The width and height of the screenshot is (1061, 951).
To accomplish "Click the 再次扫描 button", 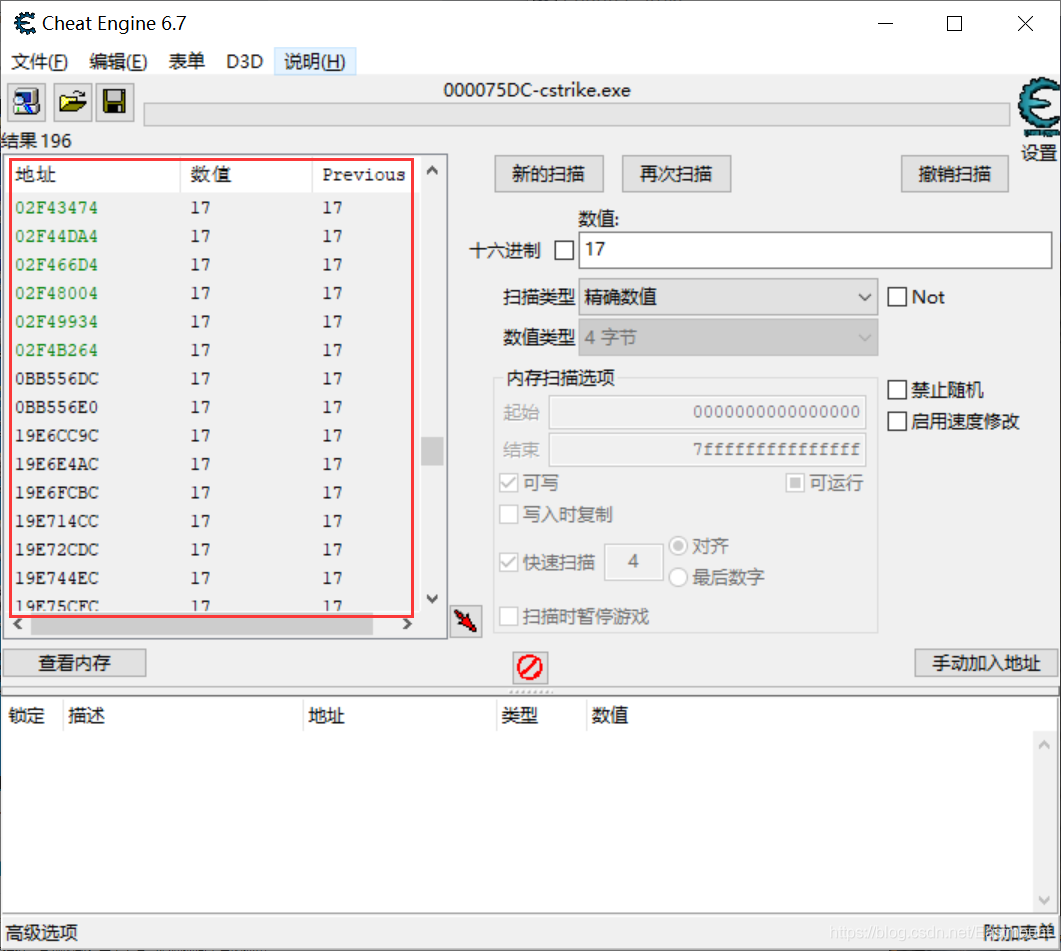I will (676, 174).
